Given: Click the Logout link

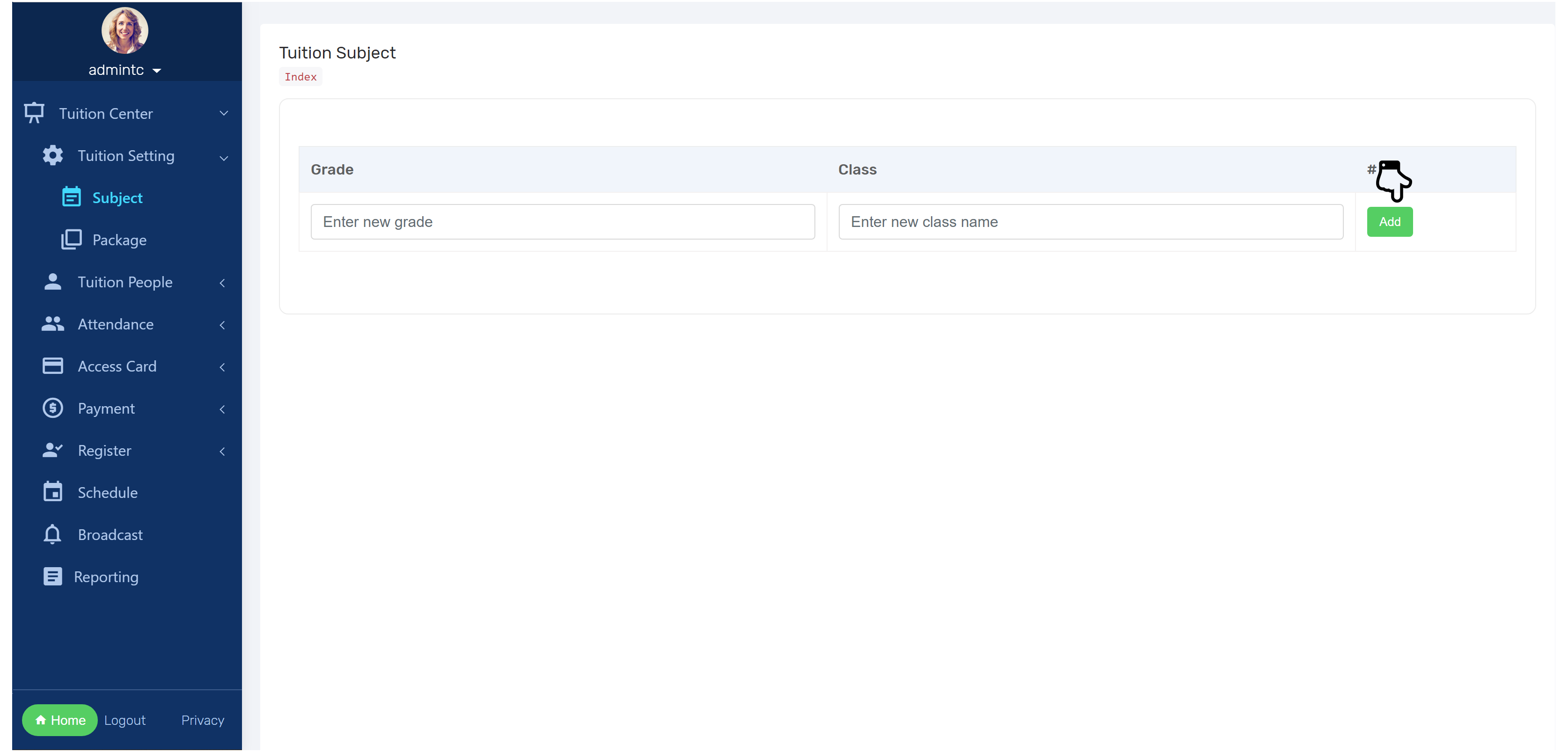Looking at the screenshot, I should click(x=125, y=720).
